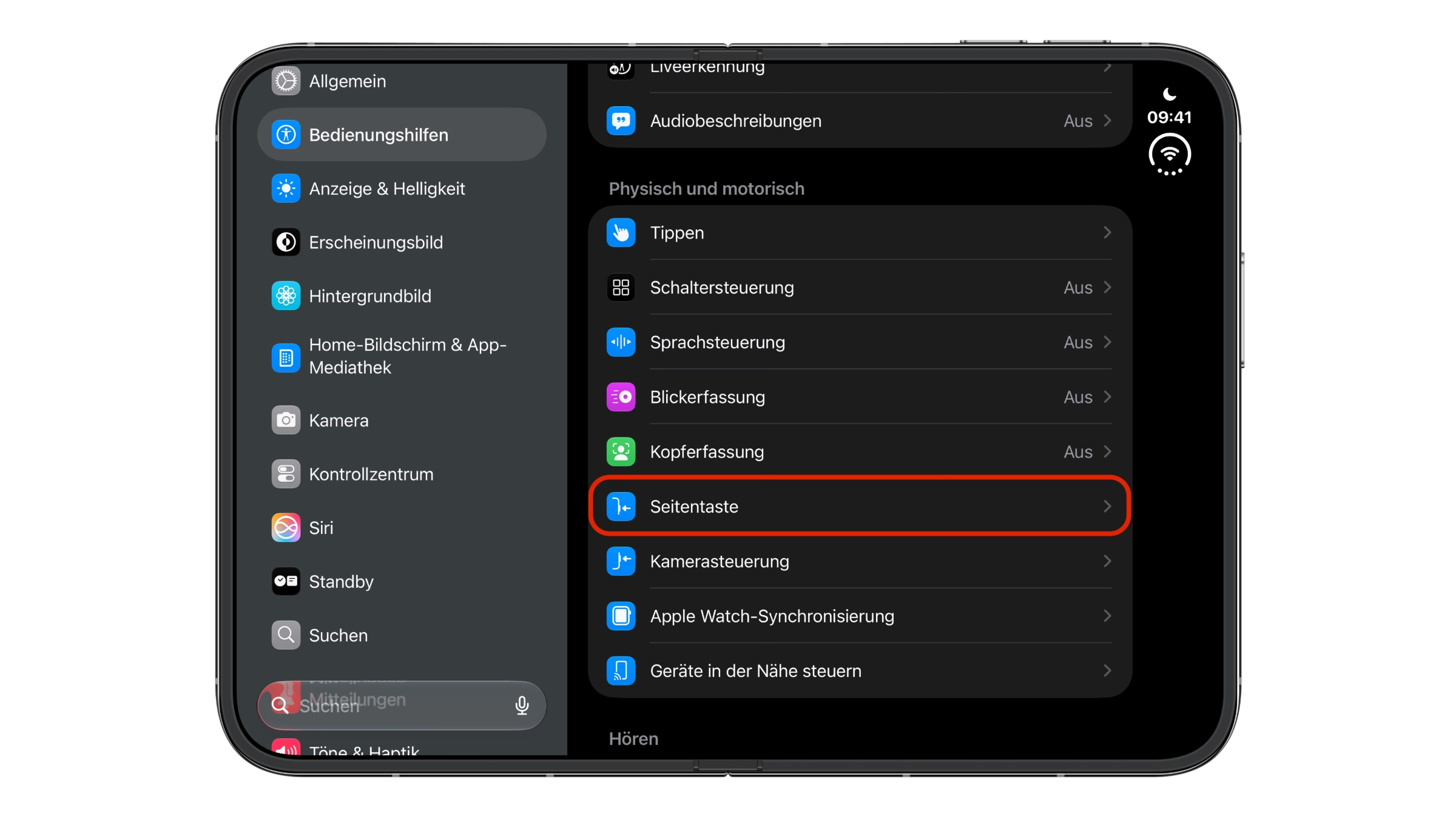Image resolution: width=1456 pixels, height=819 pixels.
Task: Open Apple Watch-Synchronisierung settings
Action: click(860, 616)
